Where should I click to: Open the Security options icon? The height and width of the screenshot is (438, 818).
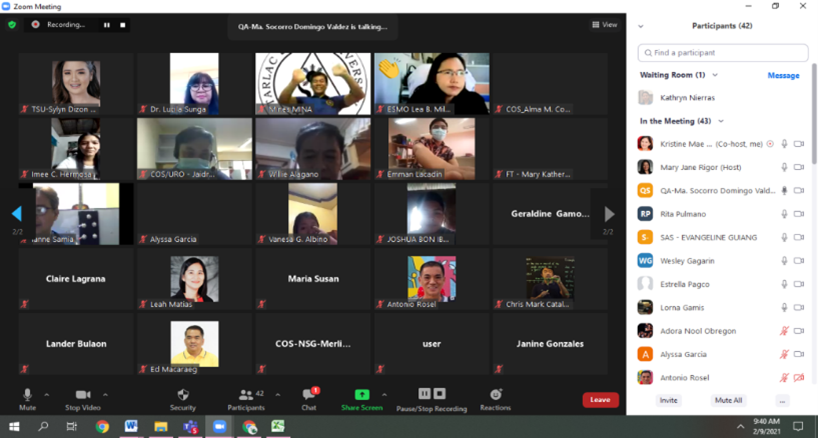point(183,395)
